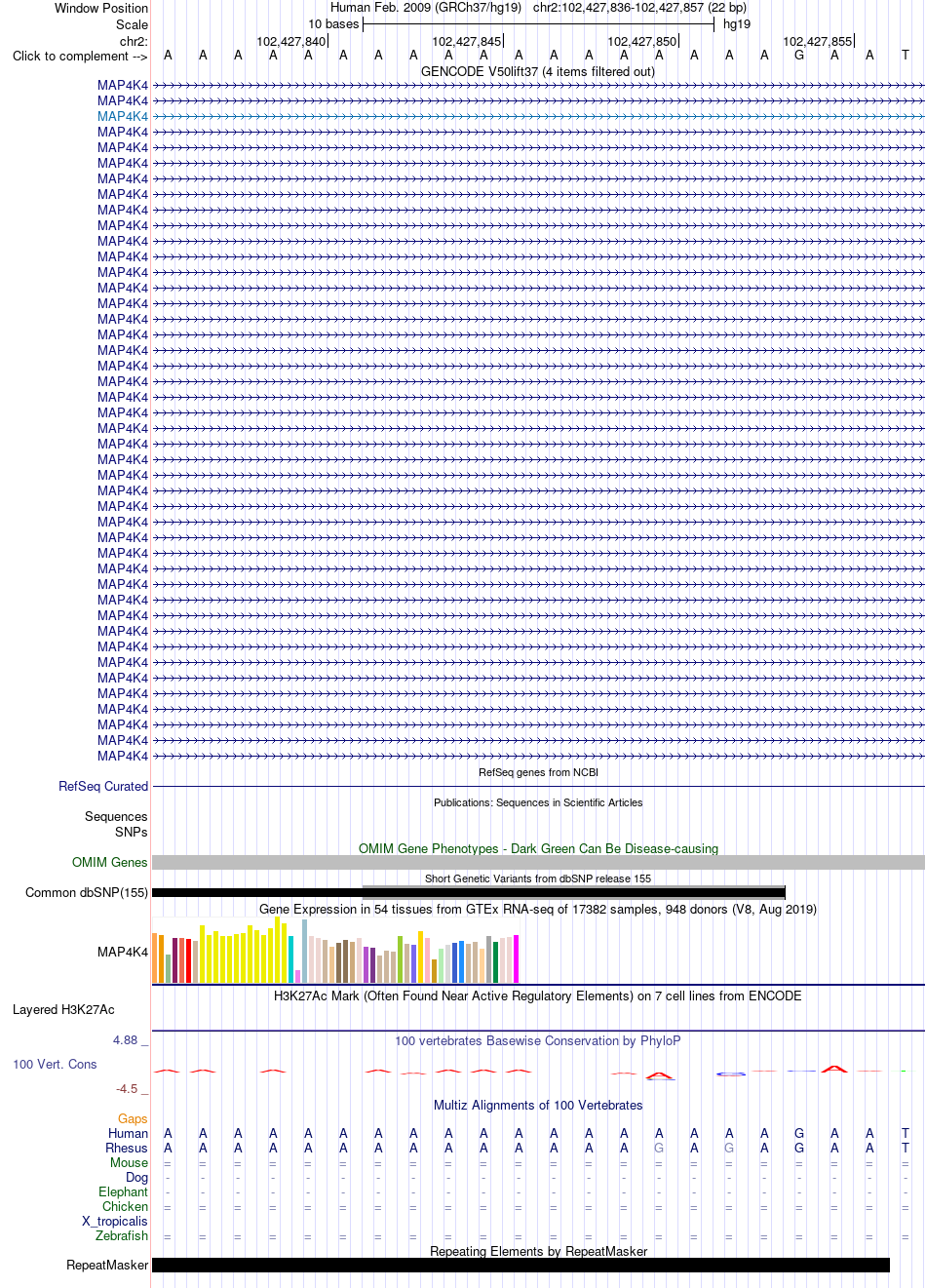Click the Common dbSNP(155) track label
Viewport: 926px width, 1288px height.
click(87, 892)
